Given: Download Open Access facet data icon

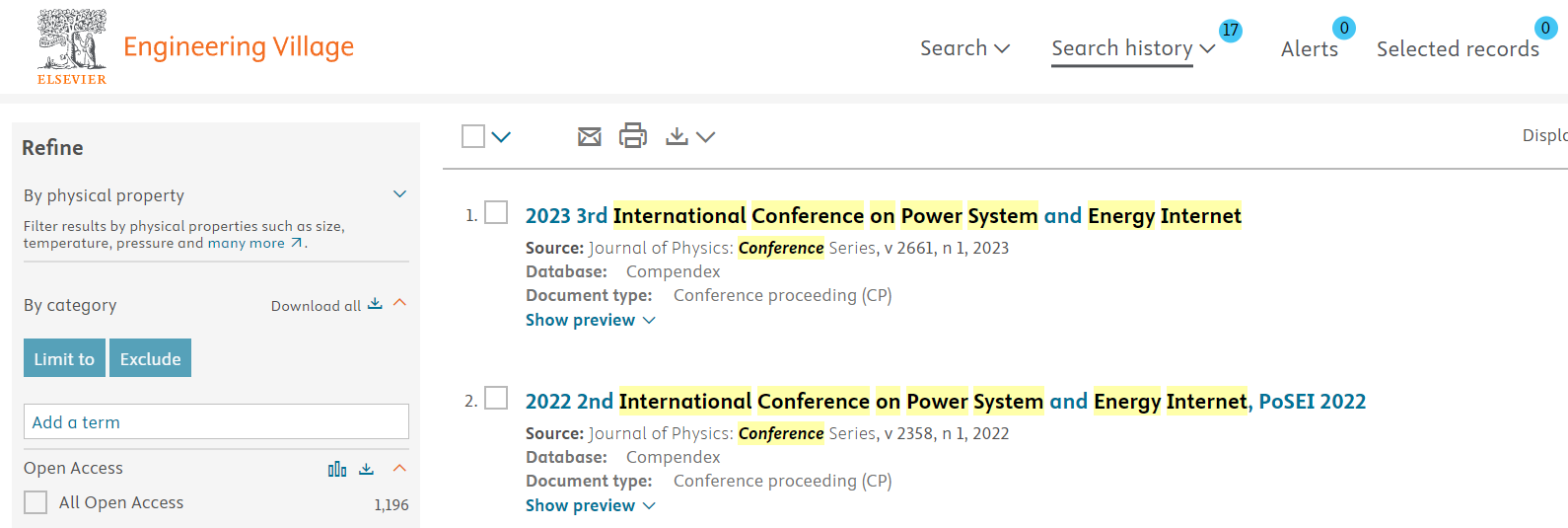Looking at the screenshot, I should 367,469.
